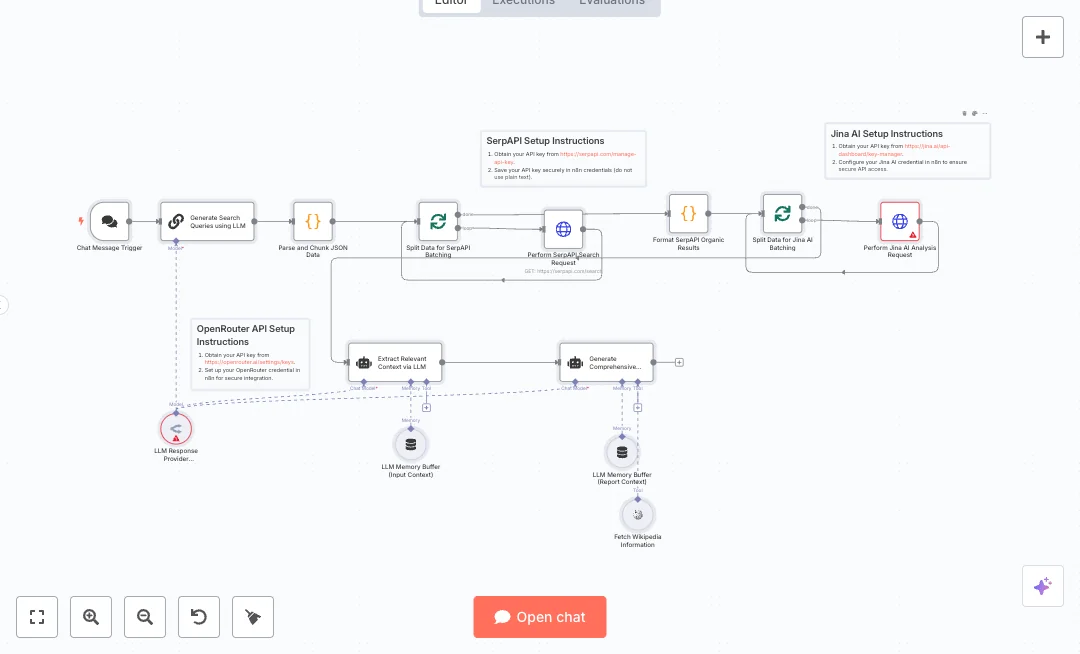Click the Parse and Chunk JSON Data node
The image size is (1080, 654).
point(313,221)
